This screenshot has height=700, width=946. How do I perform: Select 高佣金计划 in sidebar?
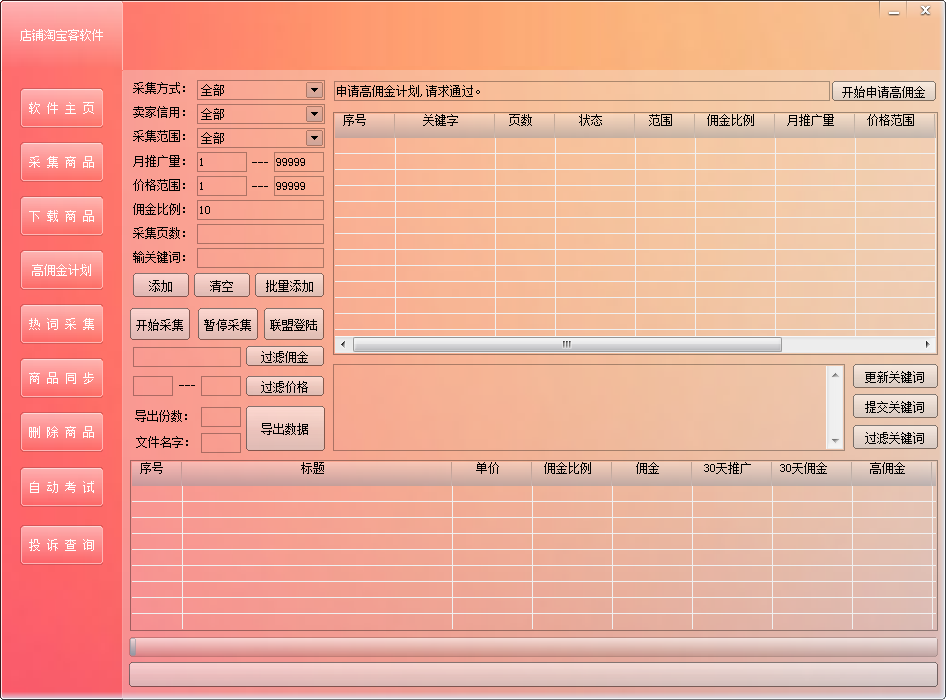click(x=62, y=270)
